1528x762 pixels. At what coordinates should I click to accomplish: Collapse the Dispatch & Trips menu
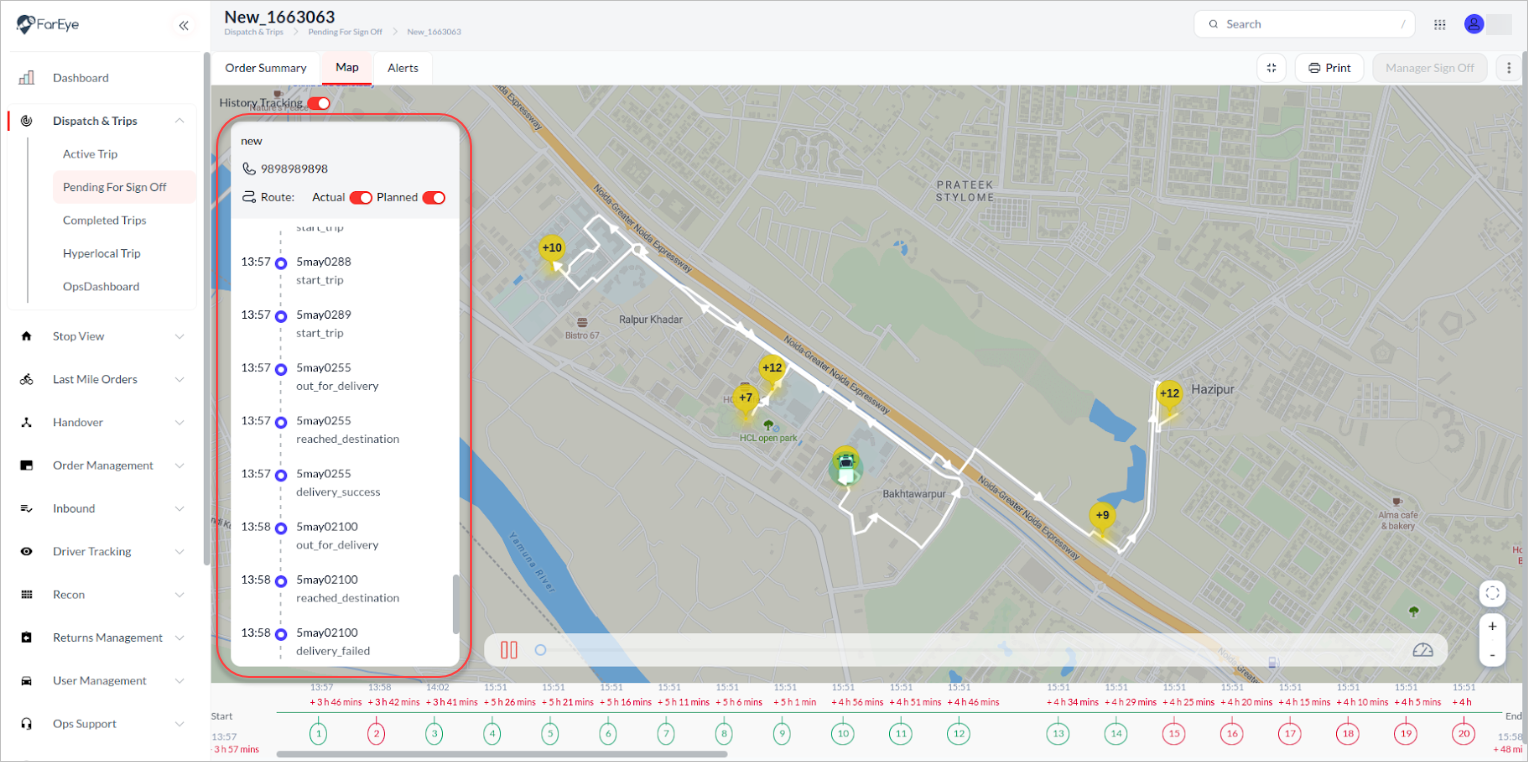(180, 121)
